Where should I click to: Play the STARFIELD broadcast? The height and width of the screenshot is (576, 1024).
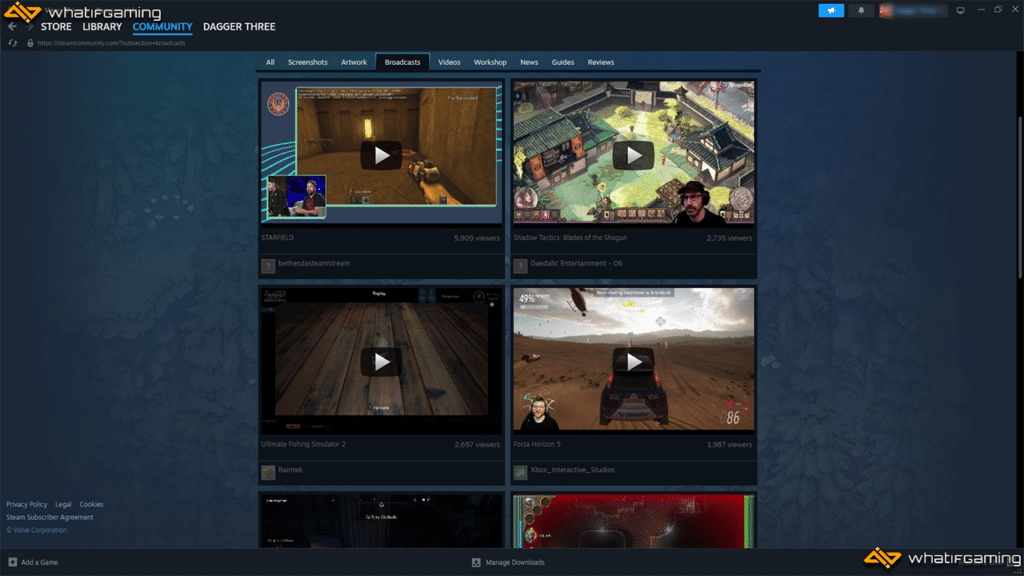(x=381, y=155)
